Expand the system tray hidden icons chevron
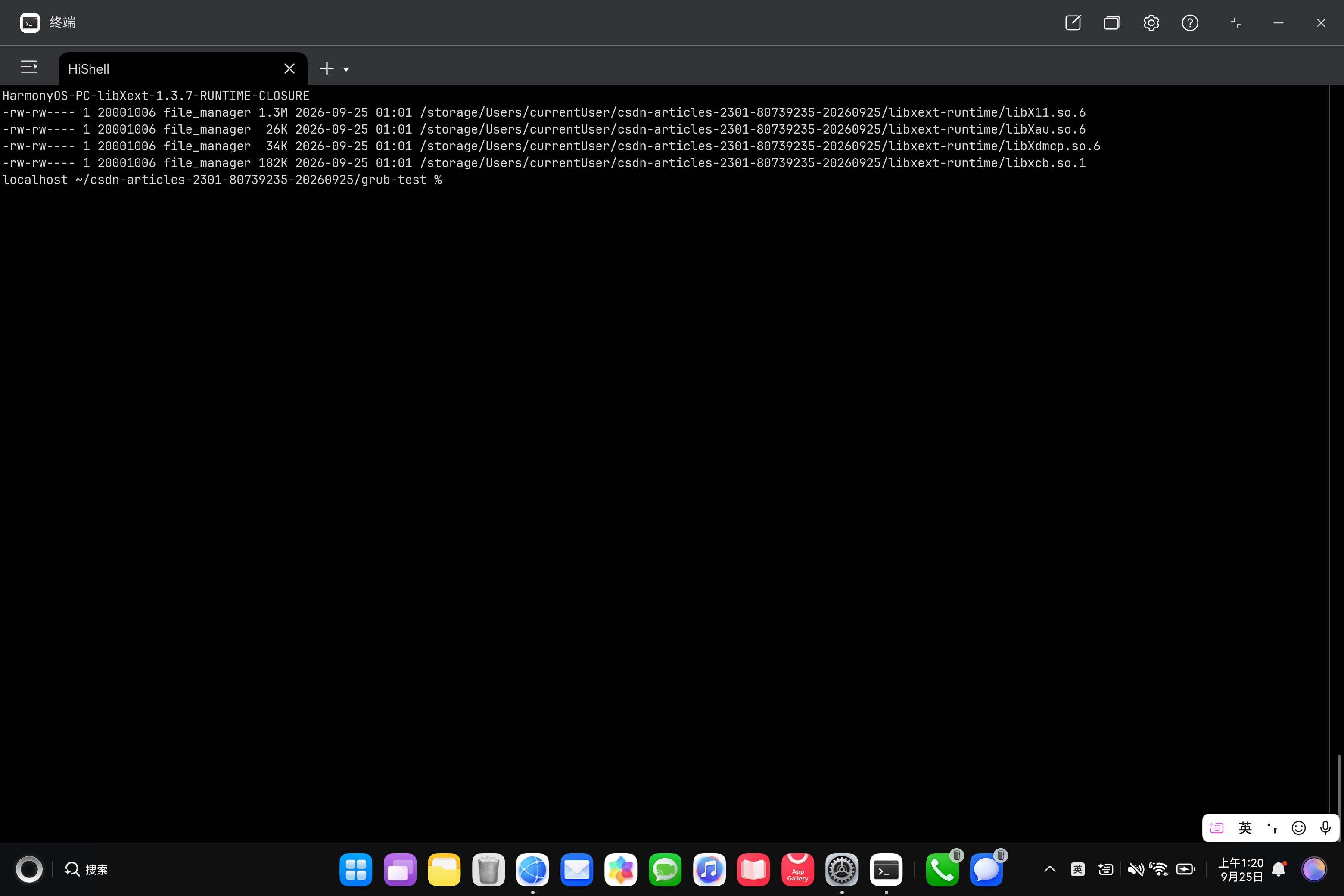 coord(1050,869)
